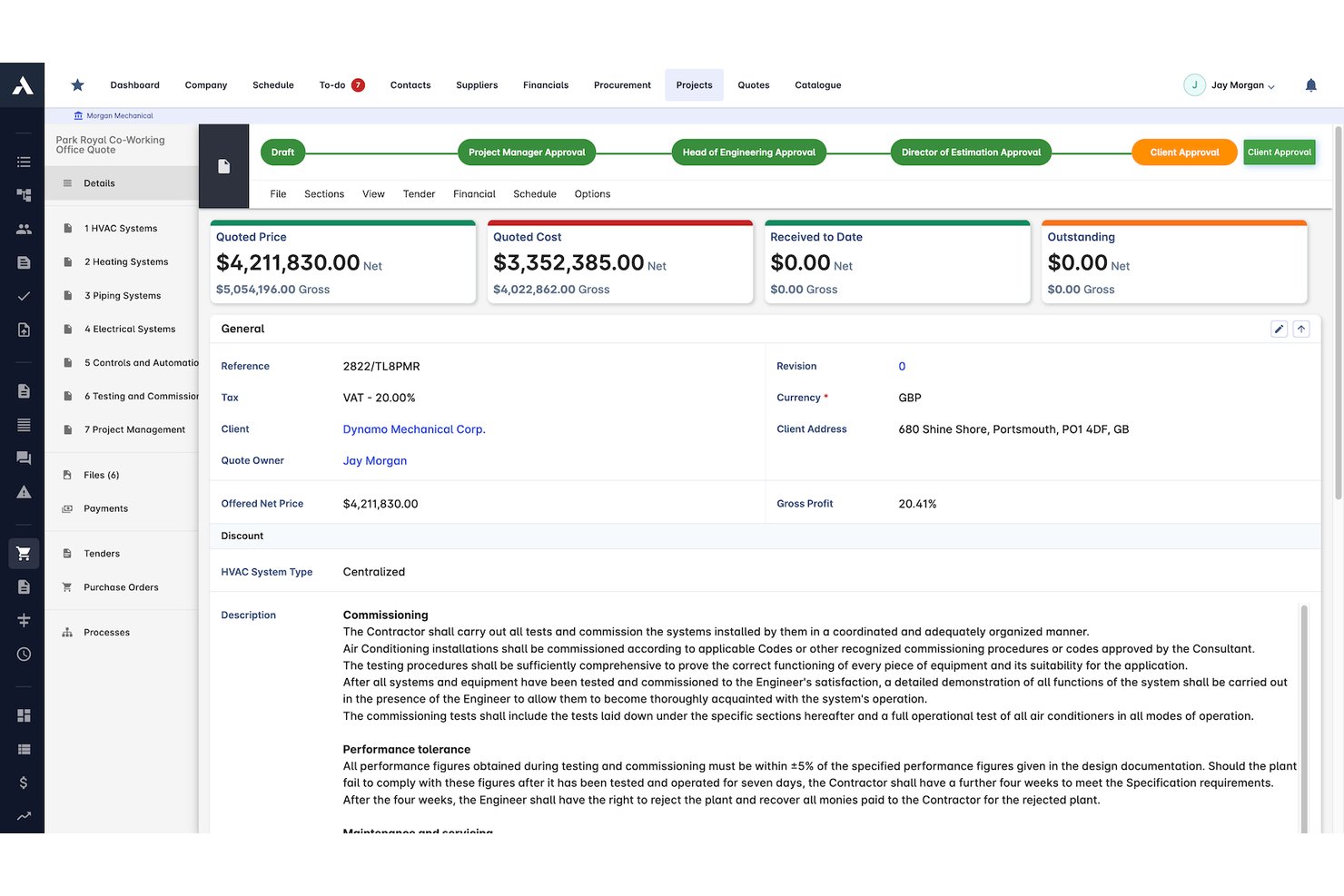
Task: Open the Dynamo Mechanical Corp. client link
Action: [414, 429]
